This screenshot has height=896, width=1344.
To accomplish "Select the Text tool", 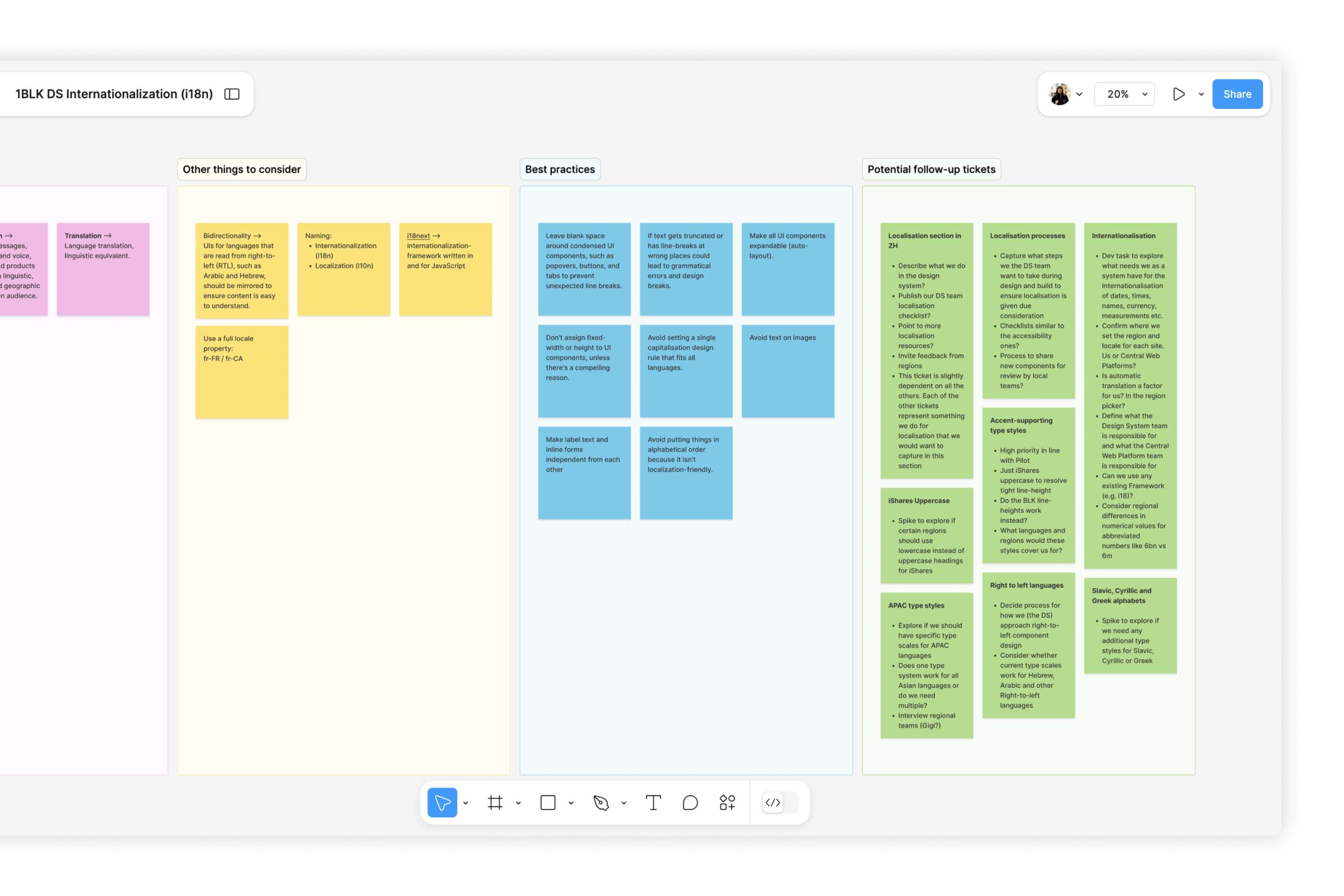I will 653,802.
